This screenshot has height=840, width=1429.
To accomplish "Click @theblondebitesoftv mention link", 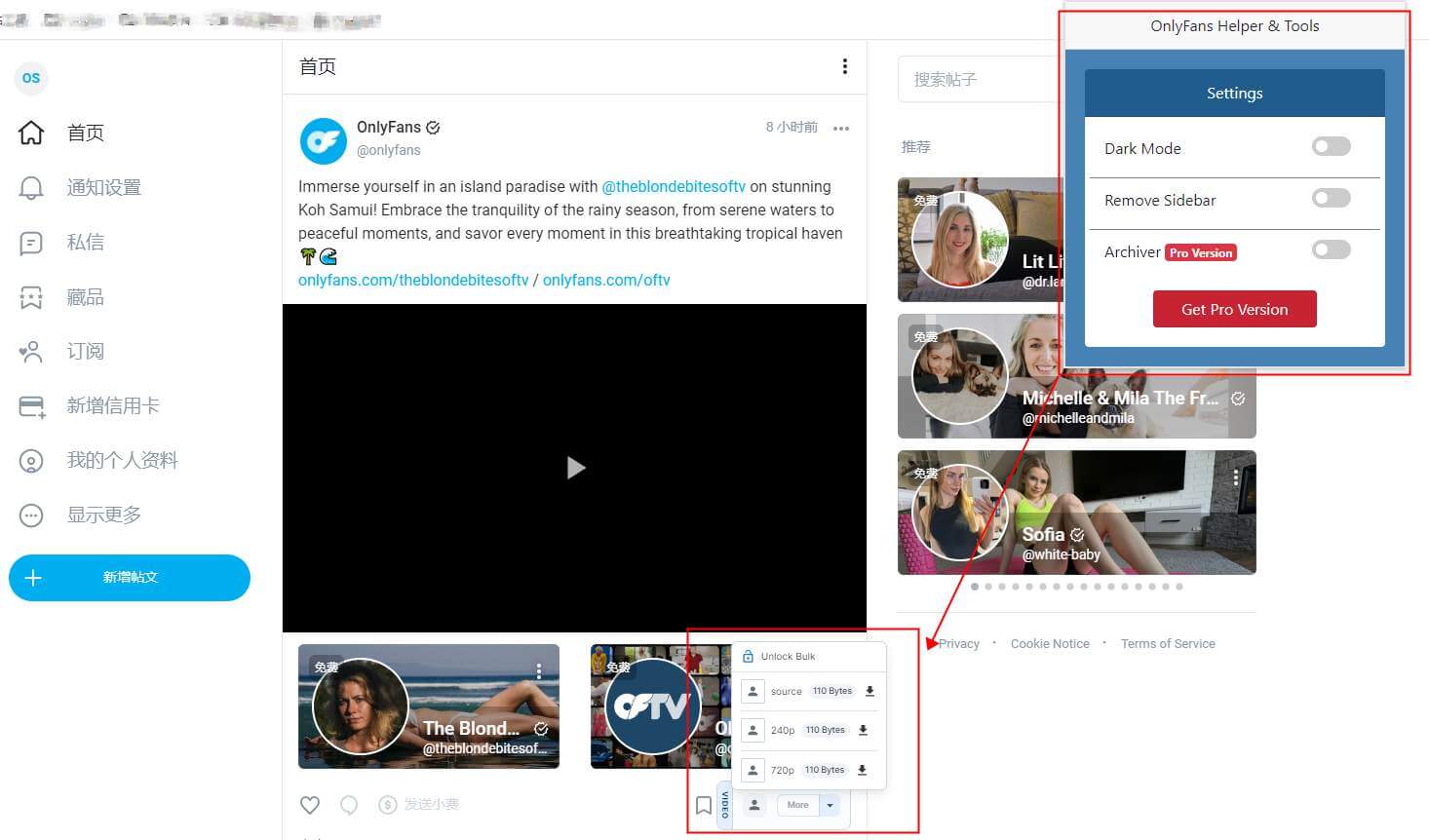I will 674,186.
